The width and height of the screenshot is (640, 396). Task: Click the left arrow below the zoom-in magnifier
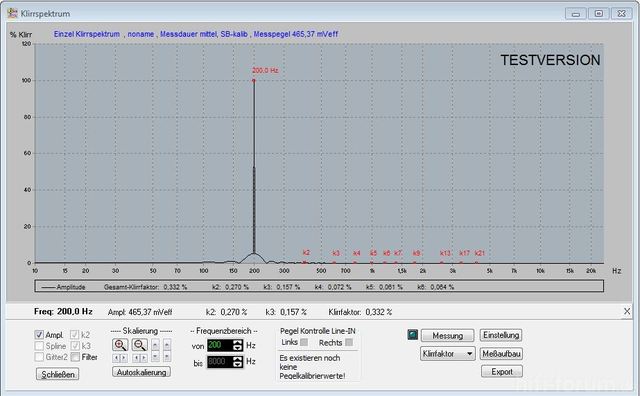[x=116, y=358]
